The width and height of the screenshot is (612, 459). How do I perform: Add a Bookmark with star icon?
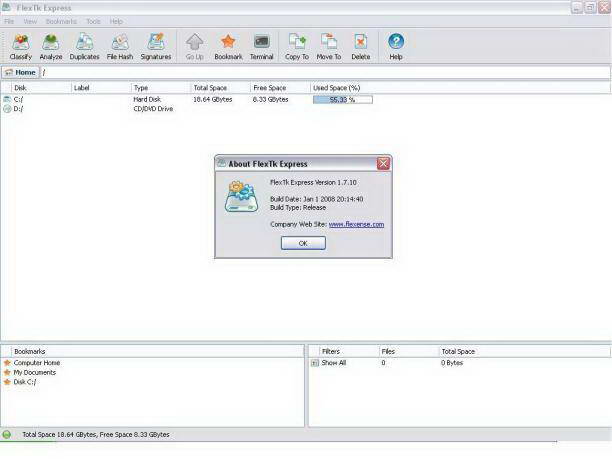point(228,47)
